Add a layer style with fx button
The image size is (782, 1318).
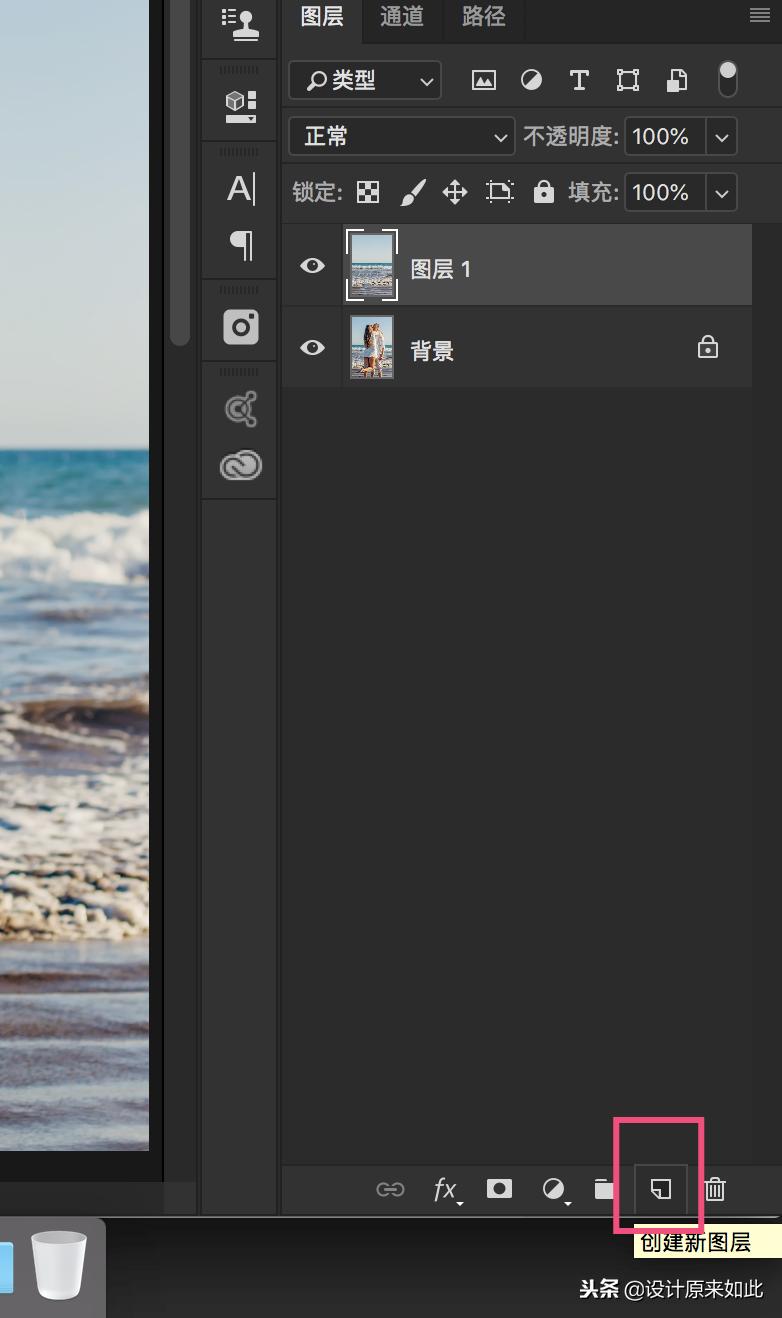coord(447,1190)
